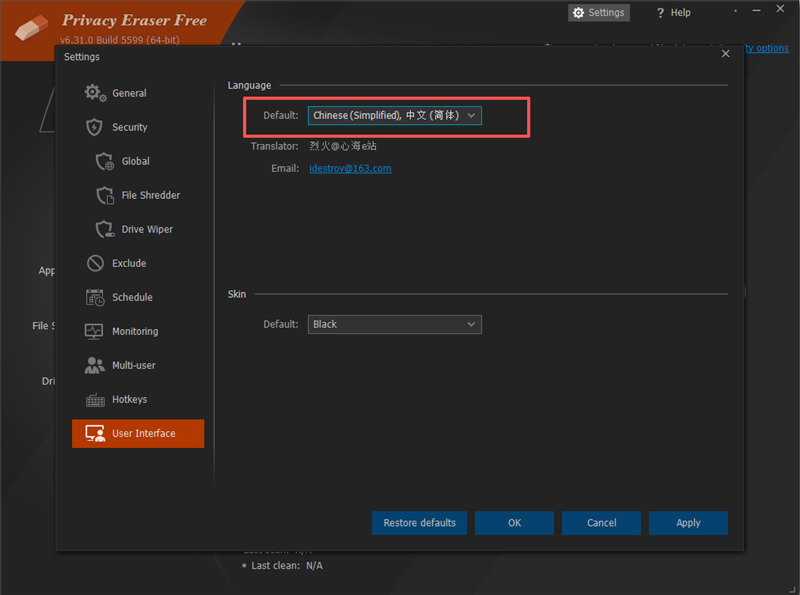Click the User Interface monitor icon
800x595 pixels.
[x=95, y=433]
